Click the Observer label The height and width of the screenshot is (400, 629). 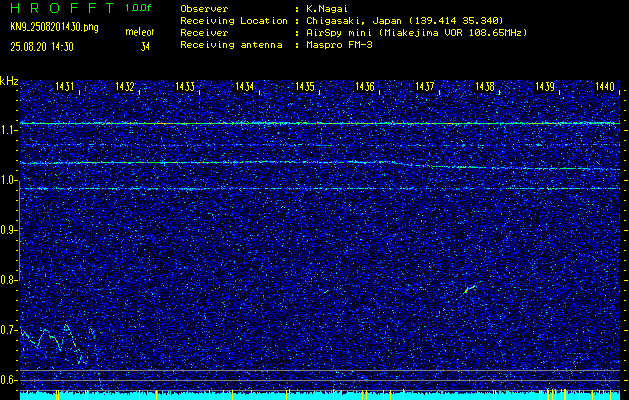tap(204, 8)
